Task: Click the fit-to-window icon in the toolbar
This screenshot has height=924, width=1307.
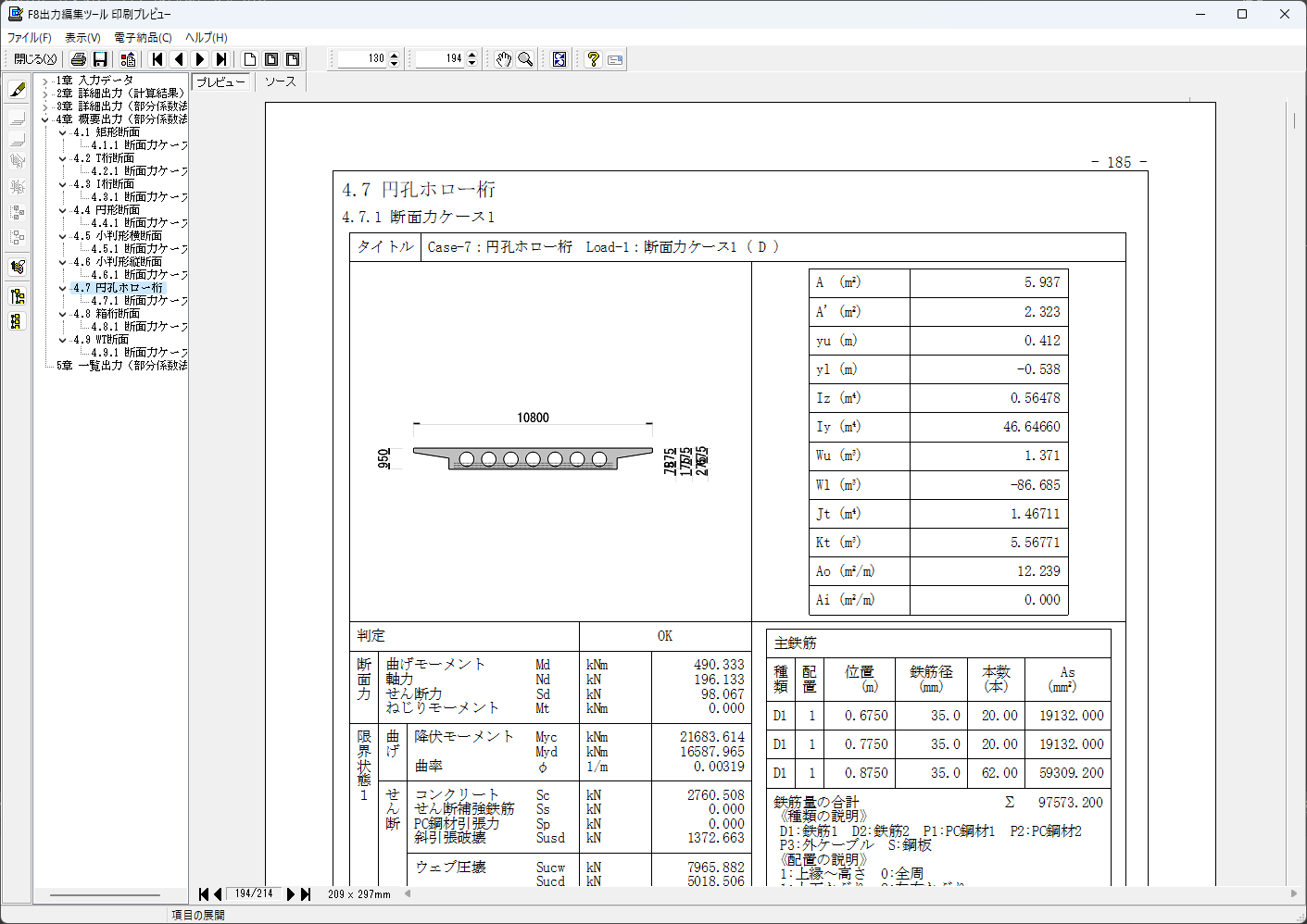Action: coord(559,59)
